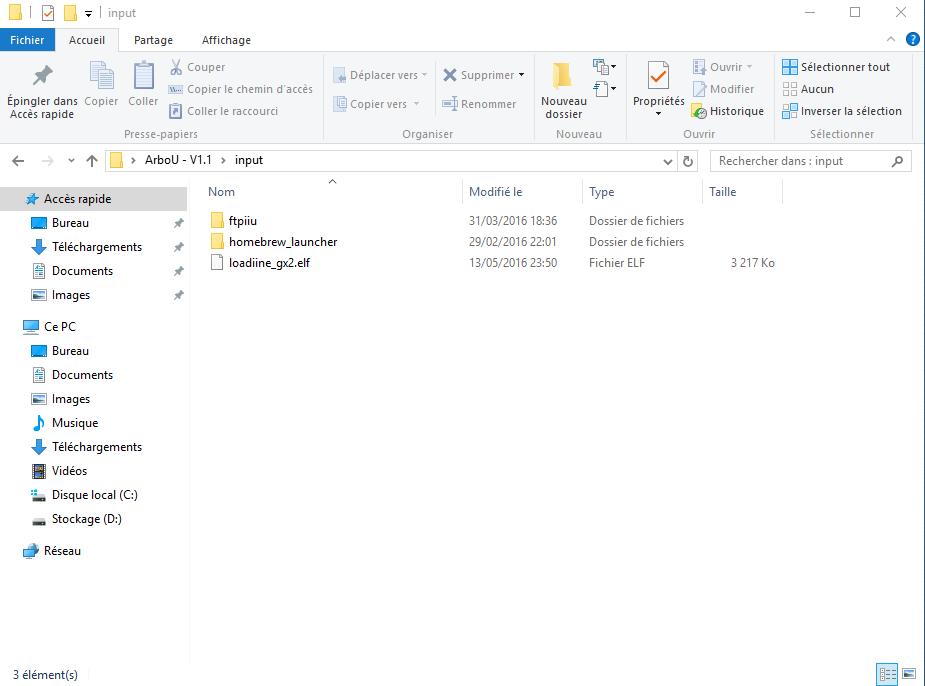Screen dimensions: 925x686
Task: Select Disque local (C:) in navigation pane
Action: pos(94,495)
